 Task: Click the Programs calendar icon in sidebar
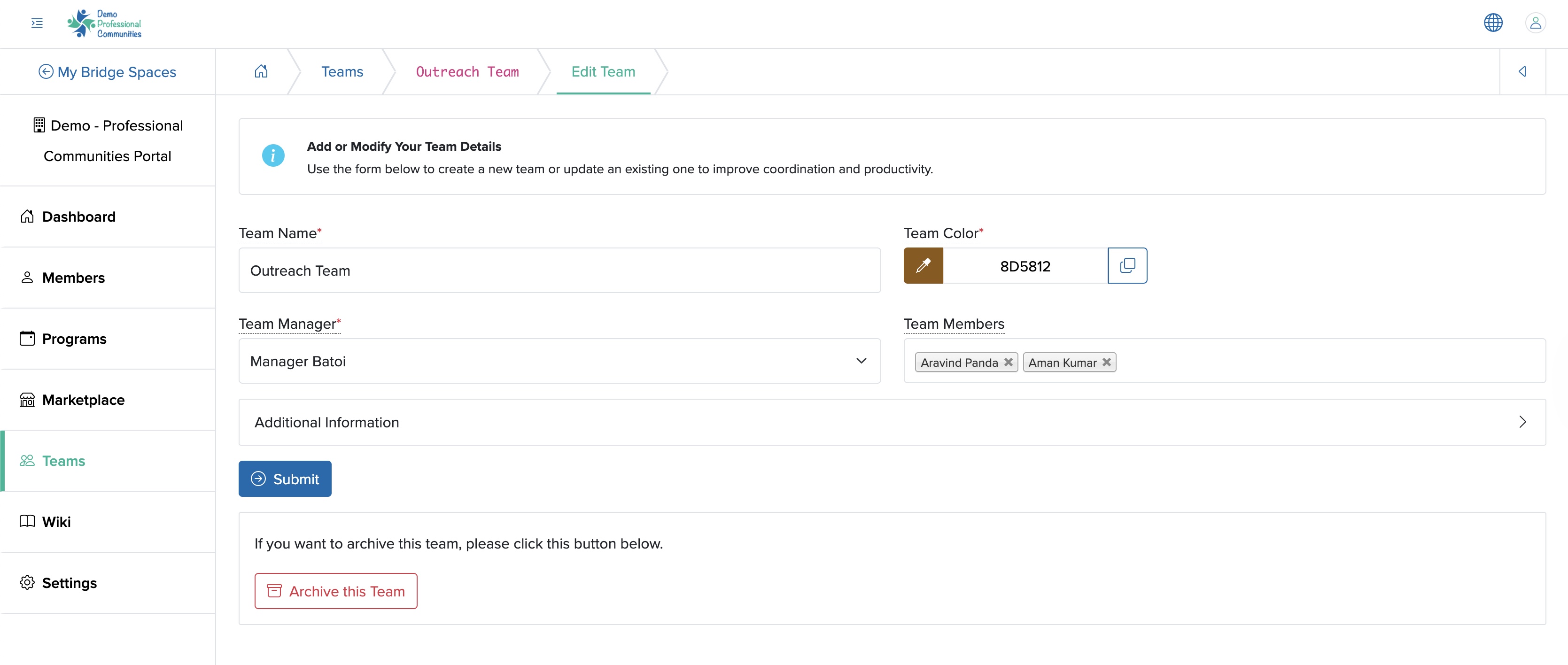coord(27,338)
